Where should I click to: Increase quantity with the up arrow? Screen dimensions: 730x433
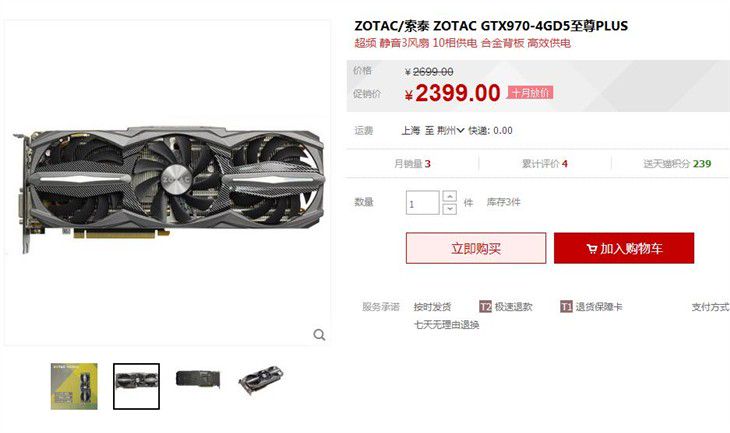pos(449,196)
